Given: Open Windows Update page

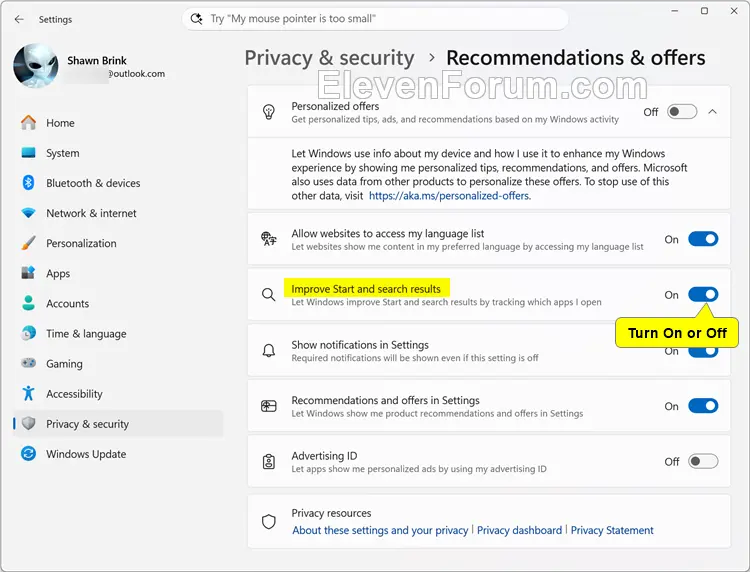Looking at the screenshot, I should pos(118,454).
